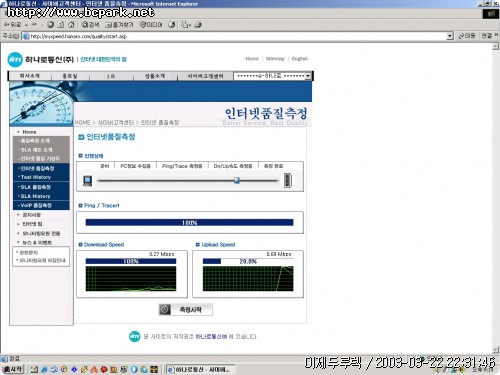Click the Upload Speed graph

(x=248, y=279)
